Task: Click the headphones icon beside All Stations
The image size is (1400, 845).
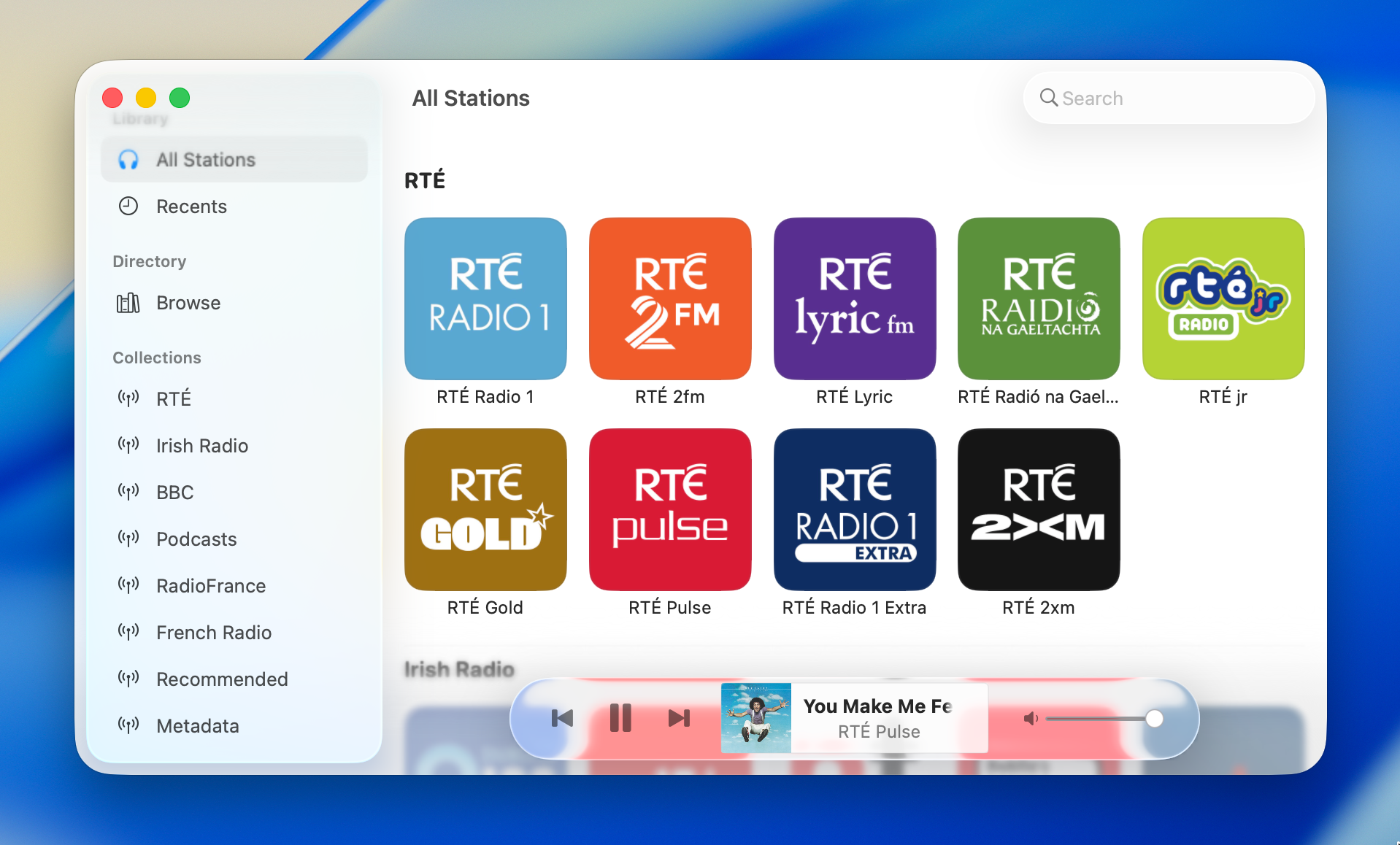Action: pyautogui.click(x=128, y=160)
